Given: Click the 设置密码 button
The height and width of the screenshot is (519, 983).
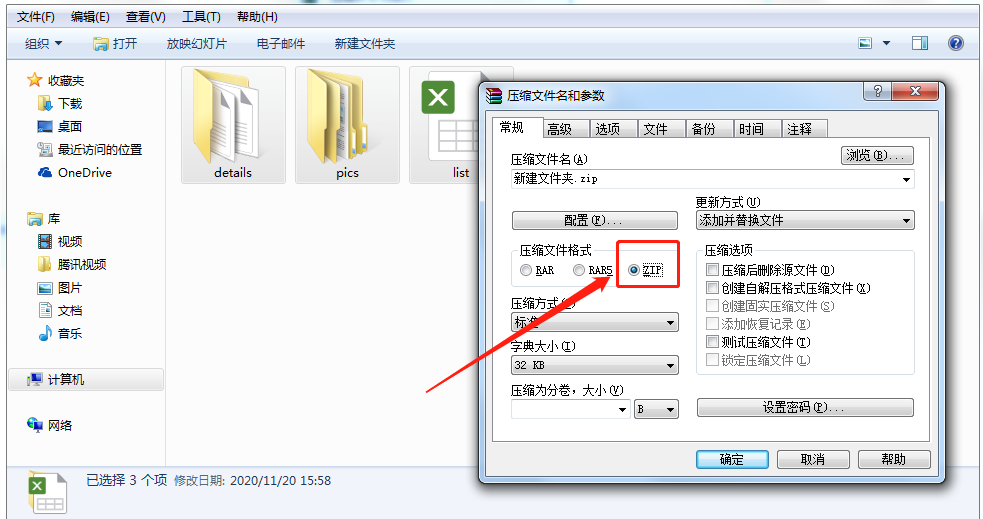Looking at the screenshot, I should point(805,407).
